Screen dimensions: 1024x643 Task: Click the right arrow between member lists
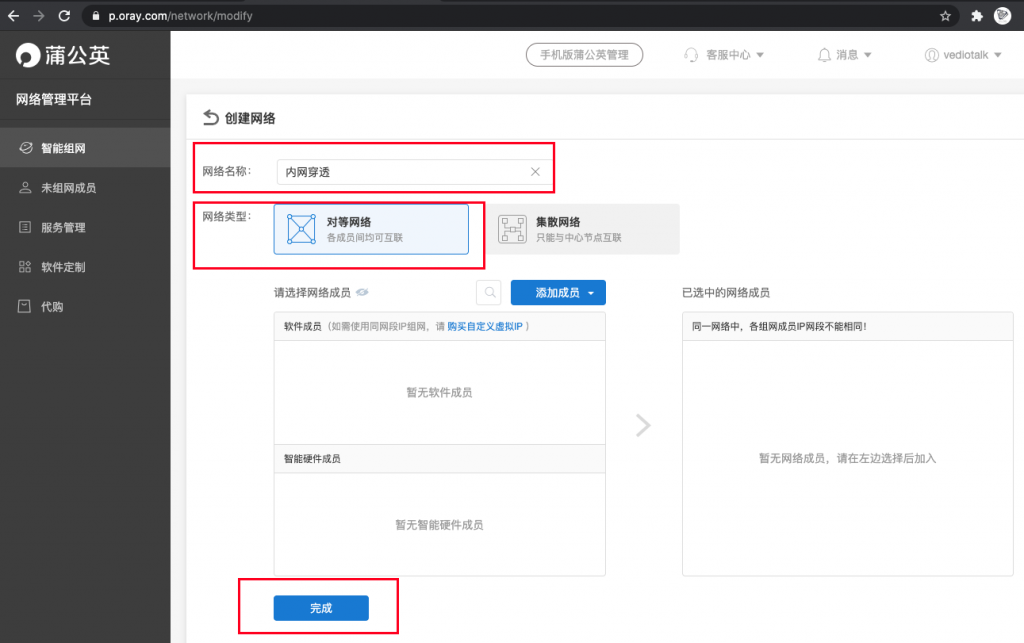[643, 426]
